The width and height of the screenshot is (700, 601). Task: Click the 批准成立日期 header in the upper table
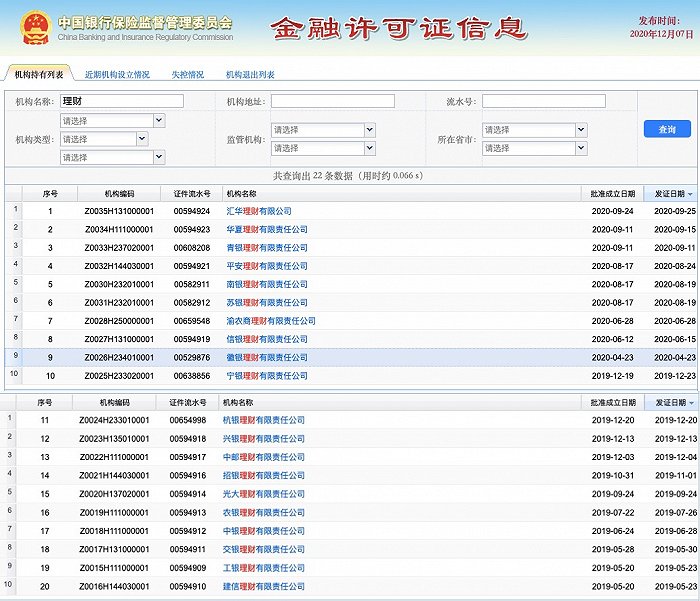point(612,194)
